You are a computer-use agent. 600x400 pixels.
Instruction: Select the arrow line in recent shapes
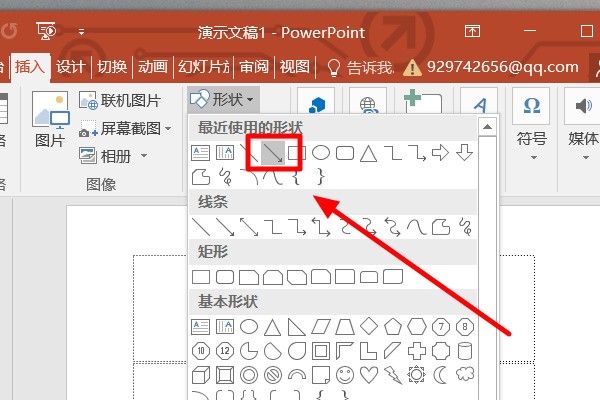(272, 153)
